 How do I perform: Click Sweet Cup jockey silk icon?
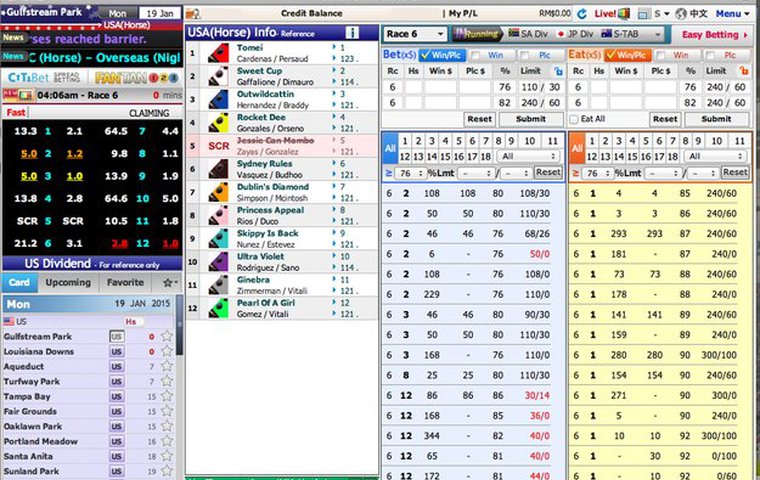pos(219,76)
